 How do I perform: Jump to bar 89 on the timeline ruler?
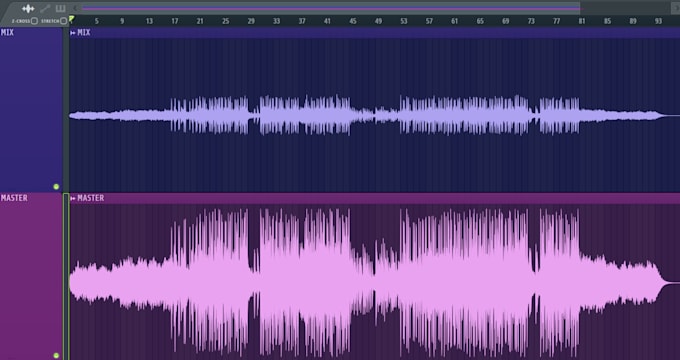click(633, 21)
